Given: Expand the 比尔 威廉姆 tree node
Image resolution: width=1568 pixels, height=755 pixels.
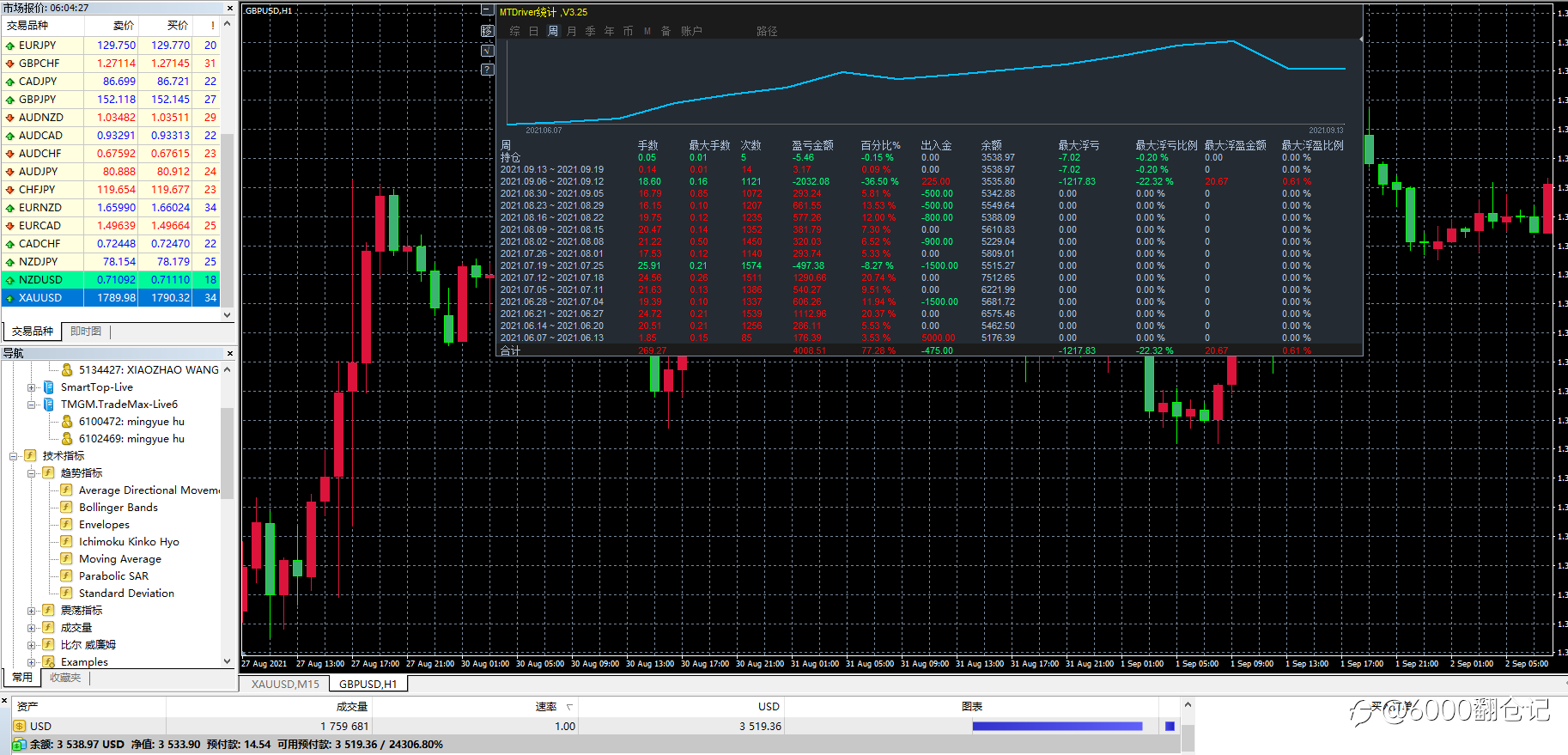Looking at the screenshot, I should [x=32, y=645].
